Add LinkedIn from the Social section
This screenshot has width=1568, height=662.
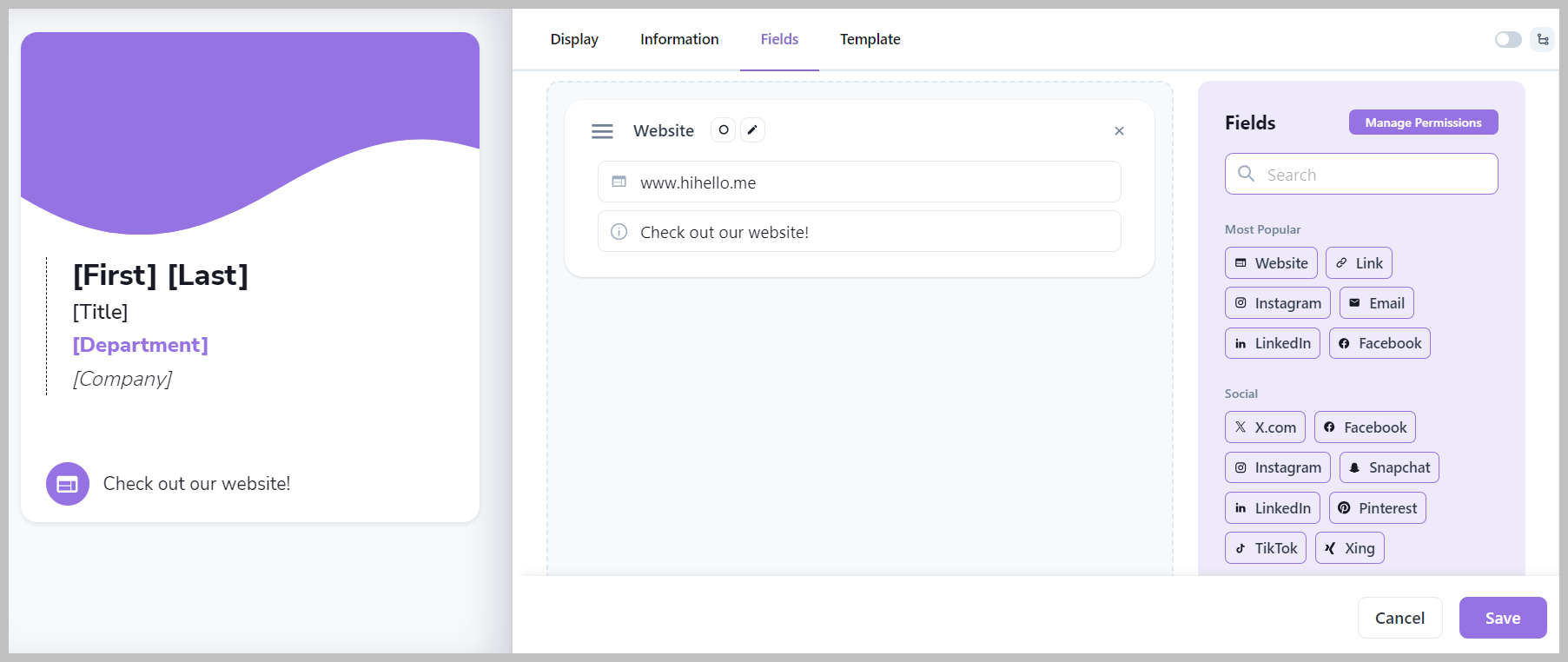pos(1273,508)
